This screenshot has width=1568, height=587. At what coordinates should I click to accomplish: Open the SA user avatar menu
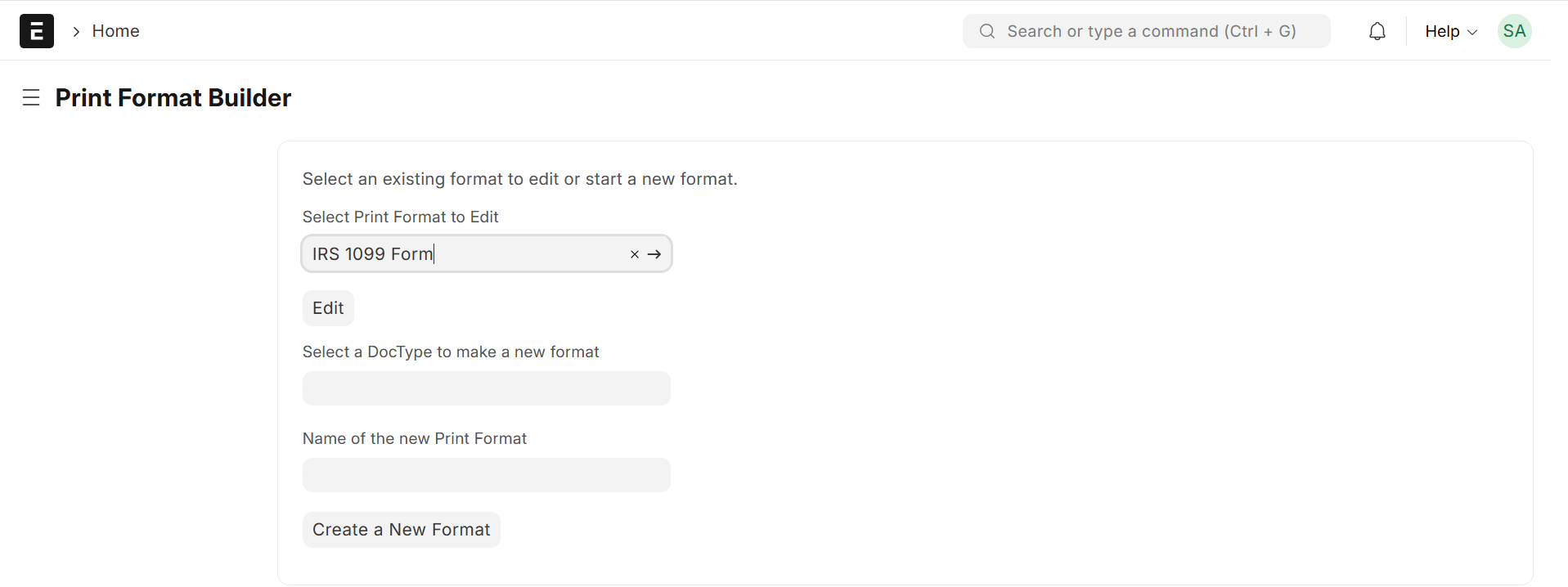1514,30
